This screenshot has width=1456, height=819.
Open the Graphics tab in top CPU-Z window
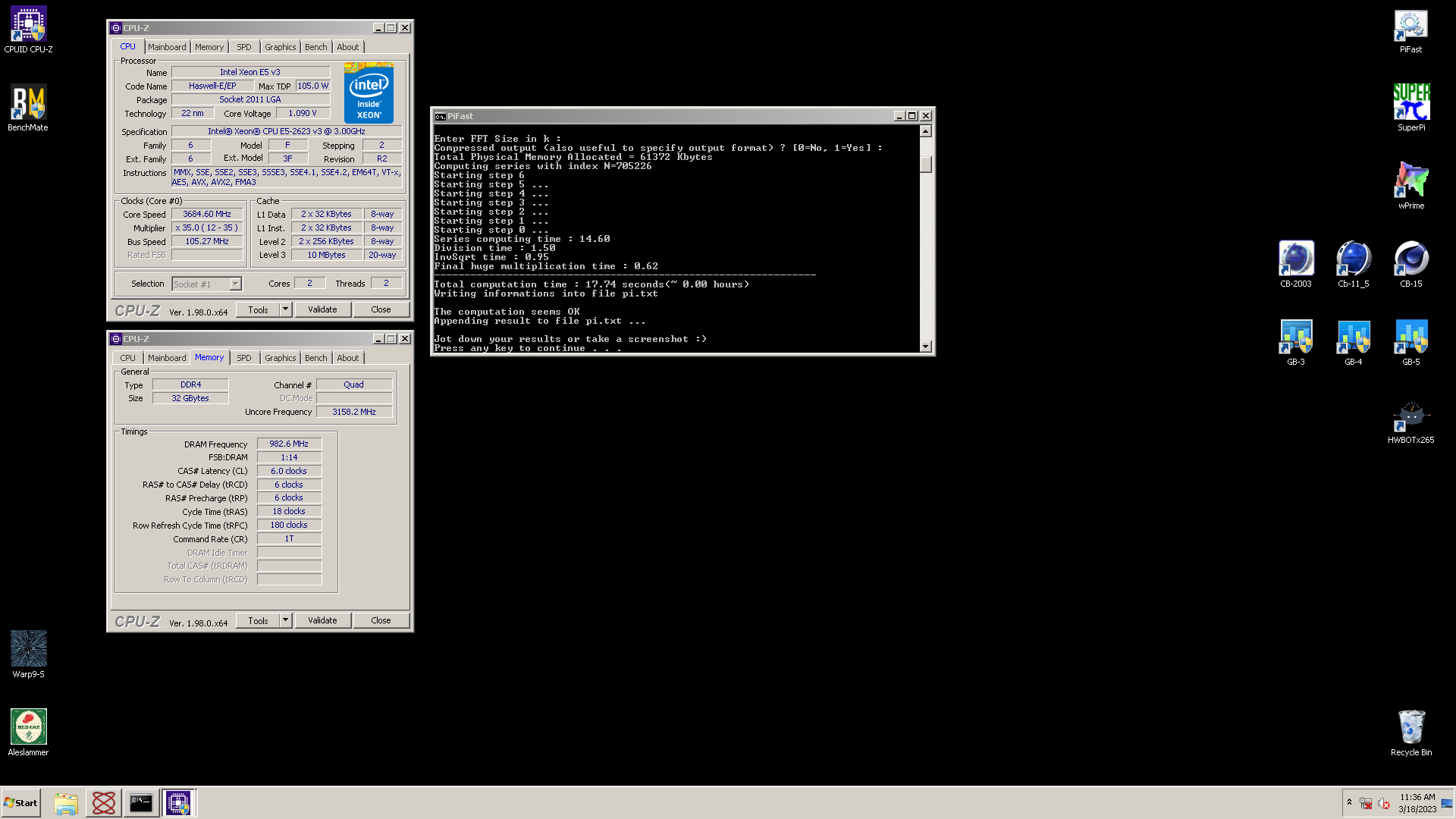click(x=280, y=47)
